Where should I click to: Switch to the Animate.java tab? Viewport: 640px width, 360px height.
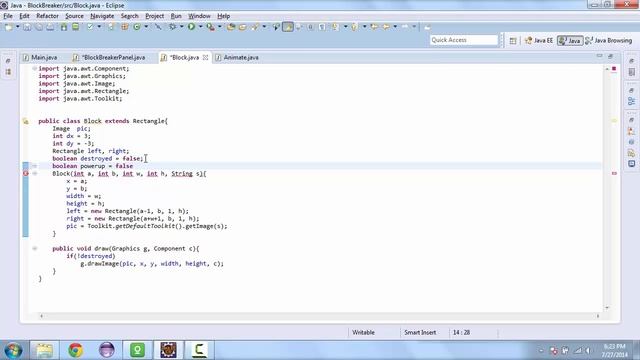[237, 58]
